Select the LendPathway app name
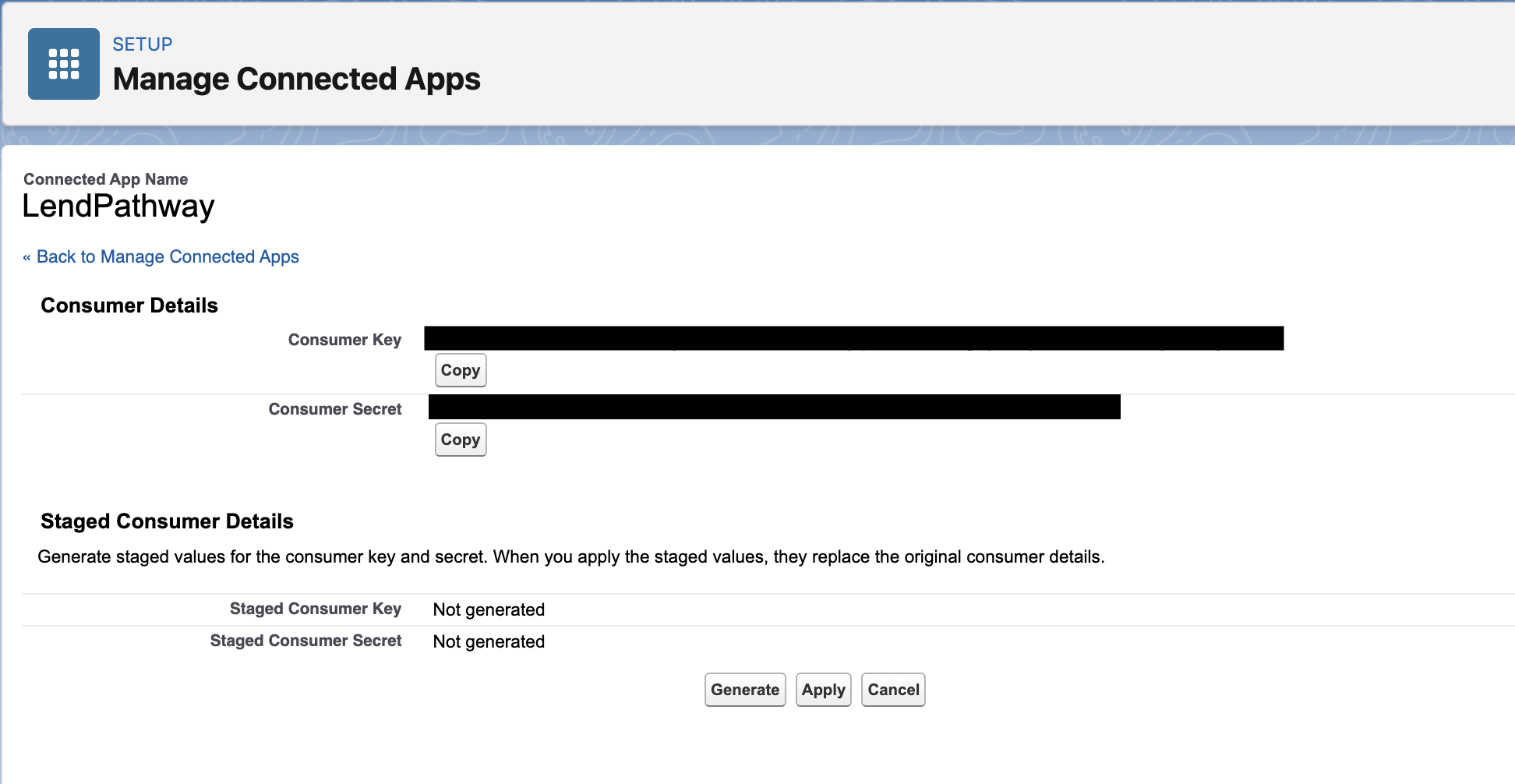Screen dimensions: 1515x784 [x=118, y=206]
